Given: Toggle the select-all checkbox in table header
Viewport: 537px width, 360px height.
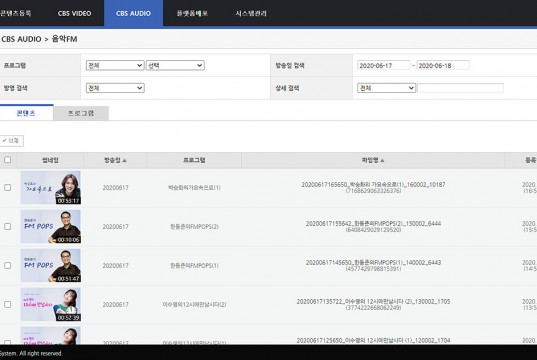Looking at the screenshot, I should [8, 160].
